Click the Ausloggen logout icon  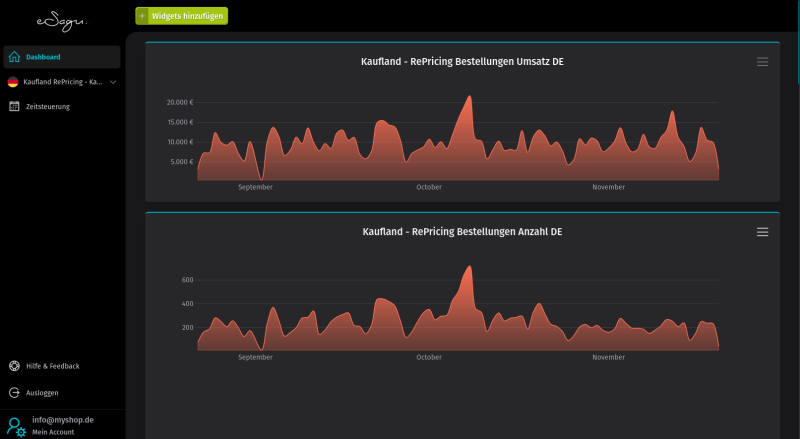click(14, 393)
